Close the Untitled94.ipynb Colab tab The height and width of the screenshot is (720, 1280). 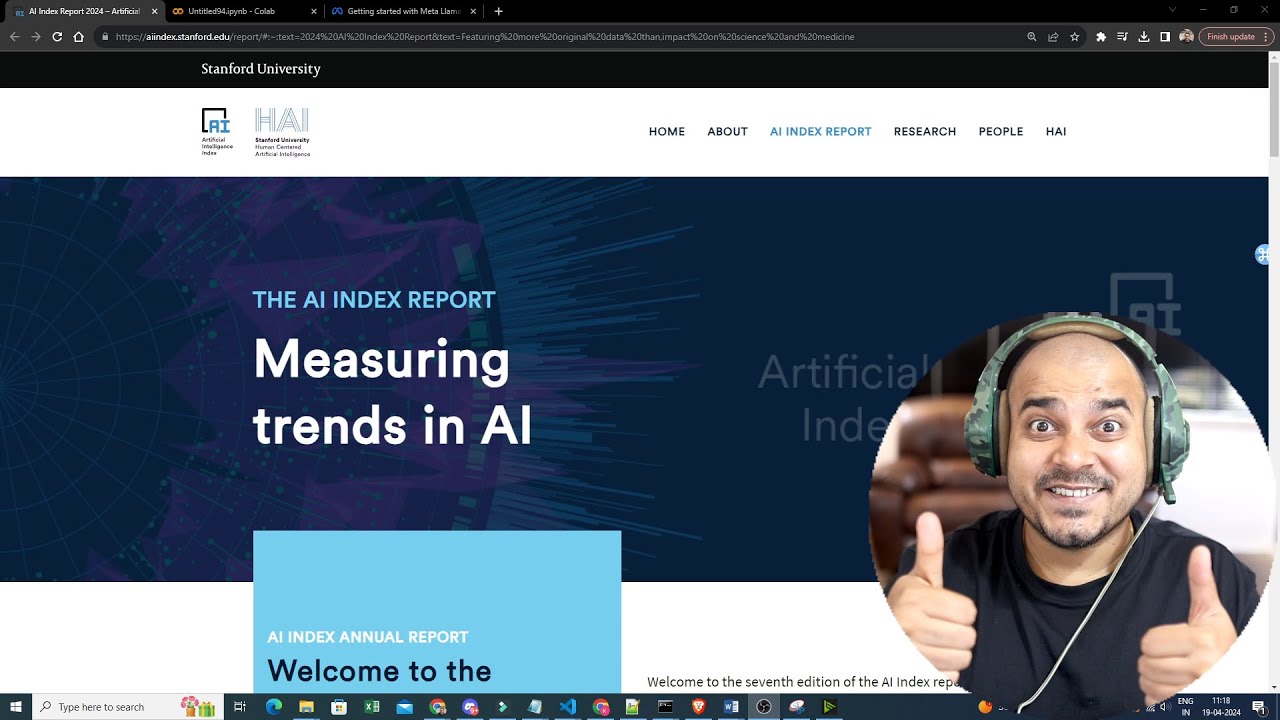tap(314, 11)
